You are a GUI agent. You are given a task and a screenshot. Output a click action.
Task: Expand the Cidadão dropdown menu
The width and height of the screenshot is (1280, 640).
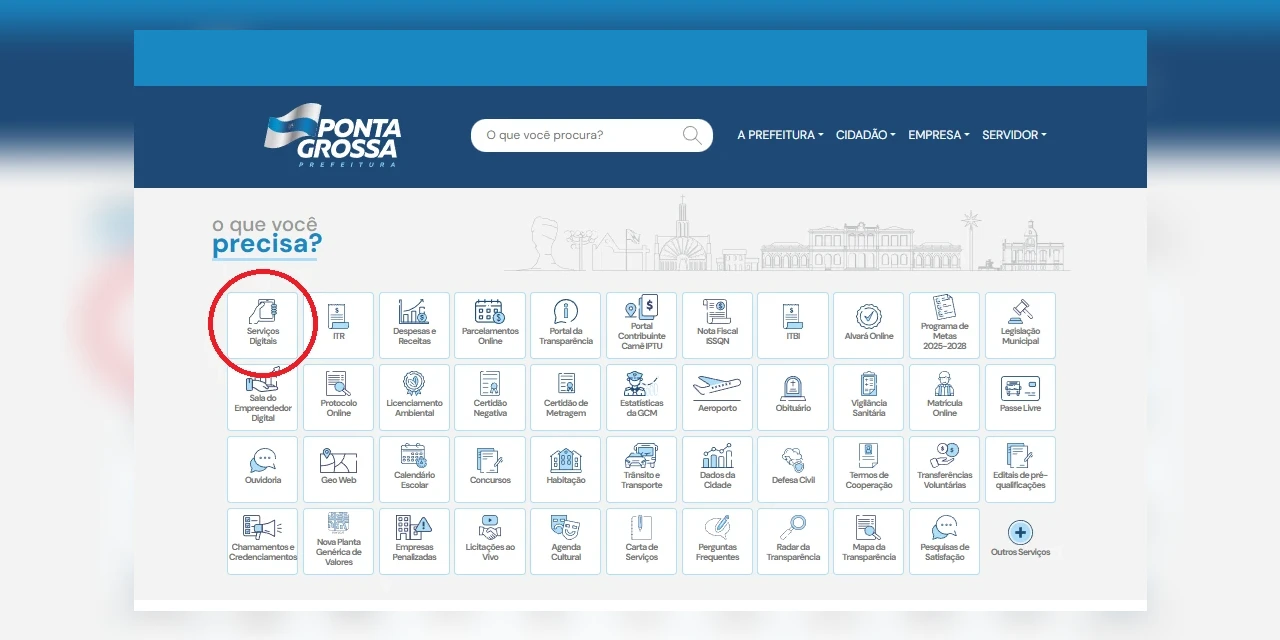(x=865, y=135)
